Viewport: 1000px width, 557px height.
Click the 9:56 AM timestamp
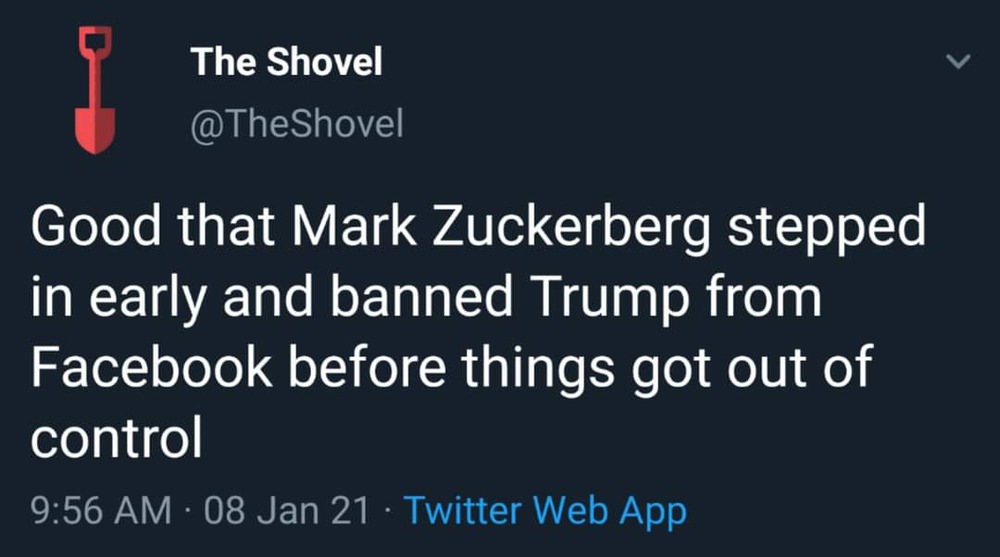pyautogui.click(x=101, y=511)
